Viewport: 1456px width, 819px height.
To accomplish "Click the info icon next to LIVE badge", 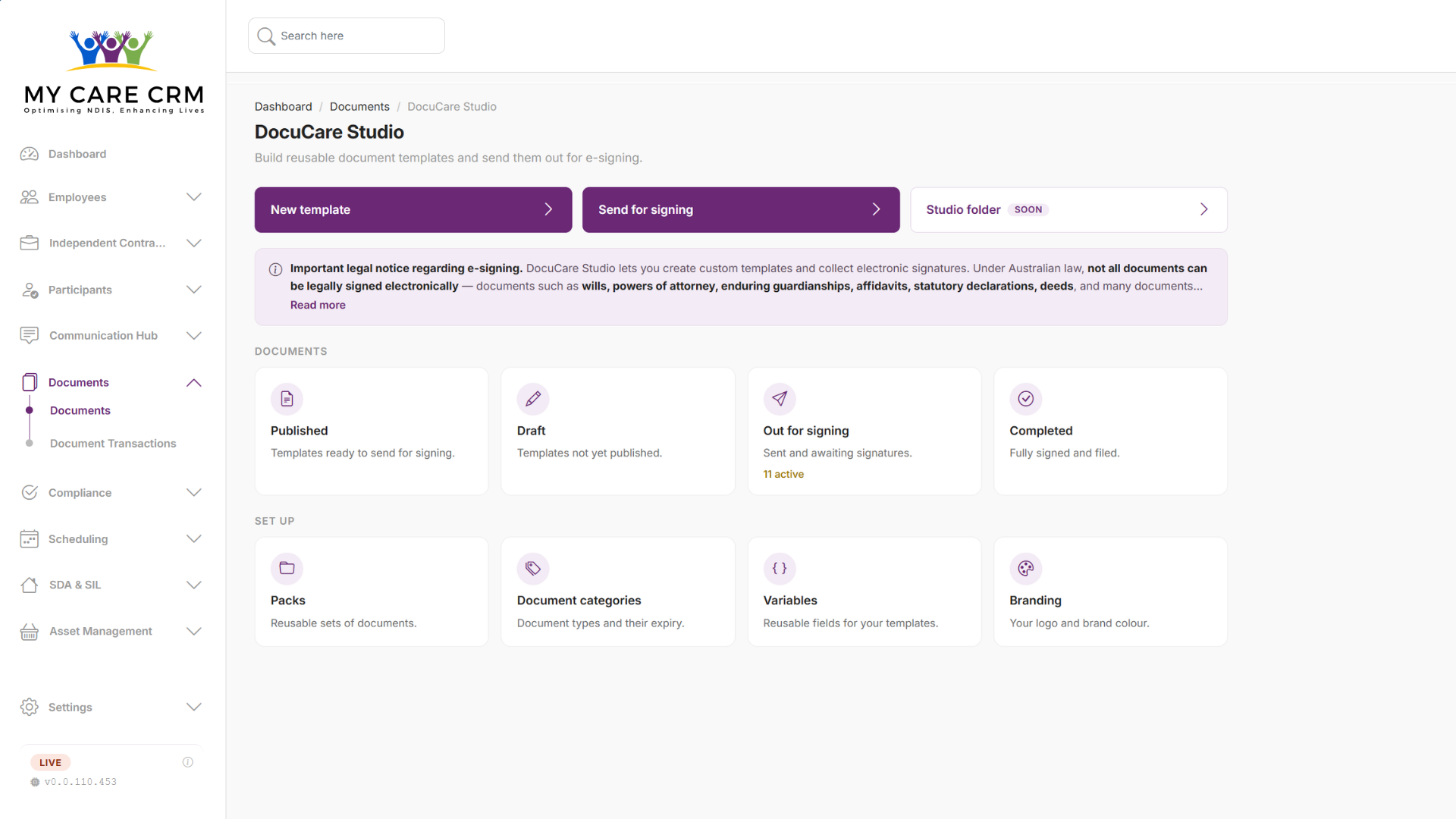I will click(188, 762).
